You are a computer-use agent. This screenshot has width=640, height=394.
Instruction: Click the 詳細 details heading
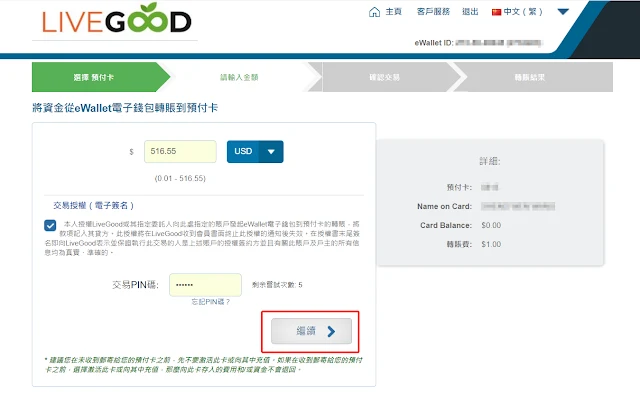(x=490, y=161)
